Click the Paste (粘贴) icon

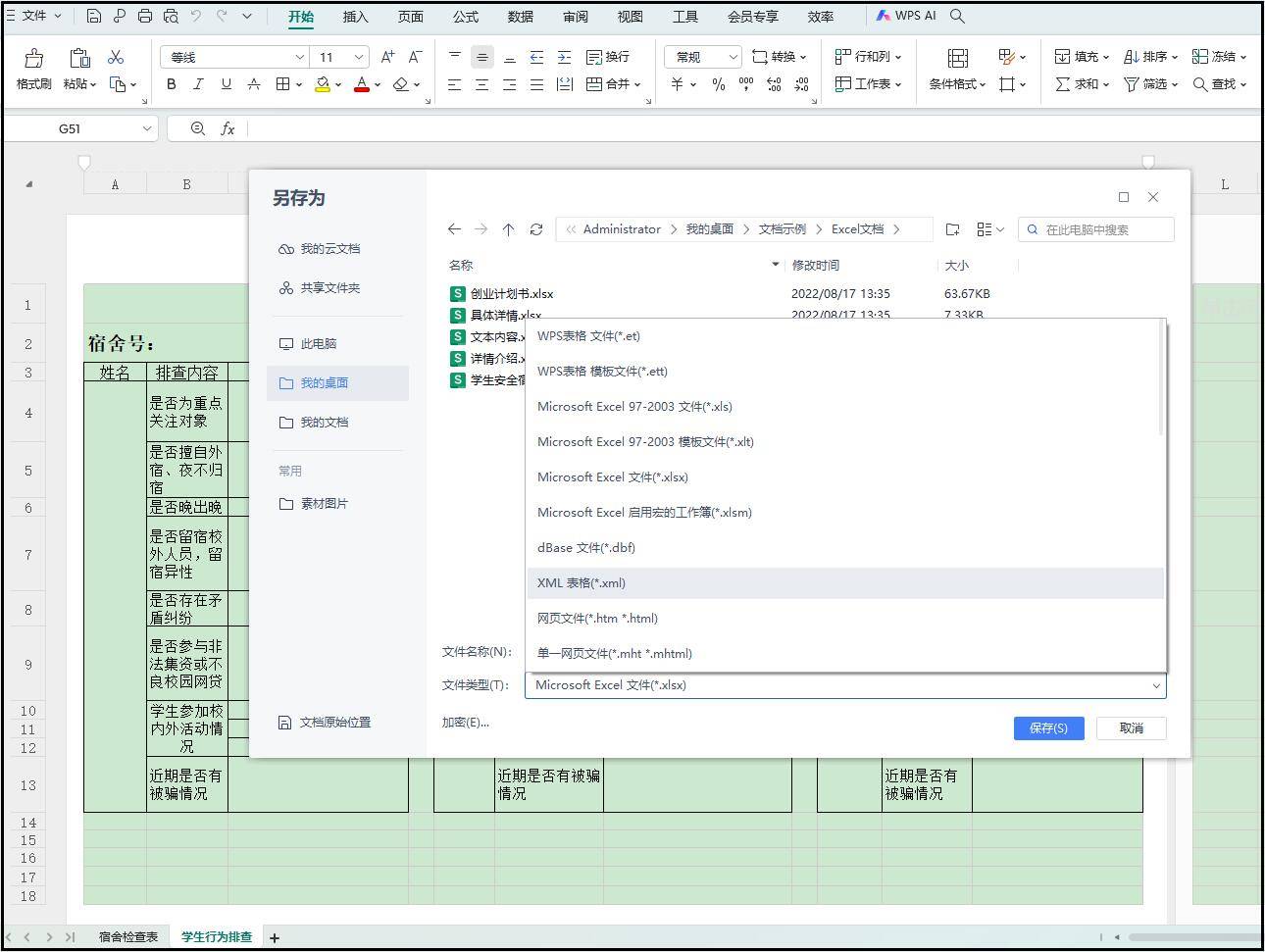79,59
